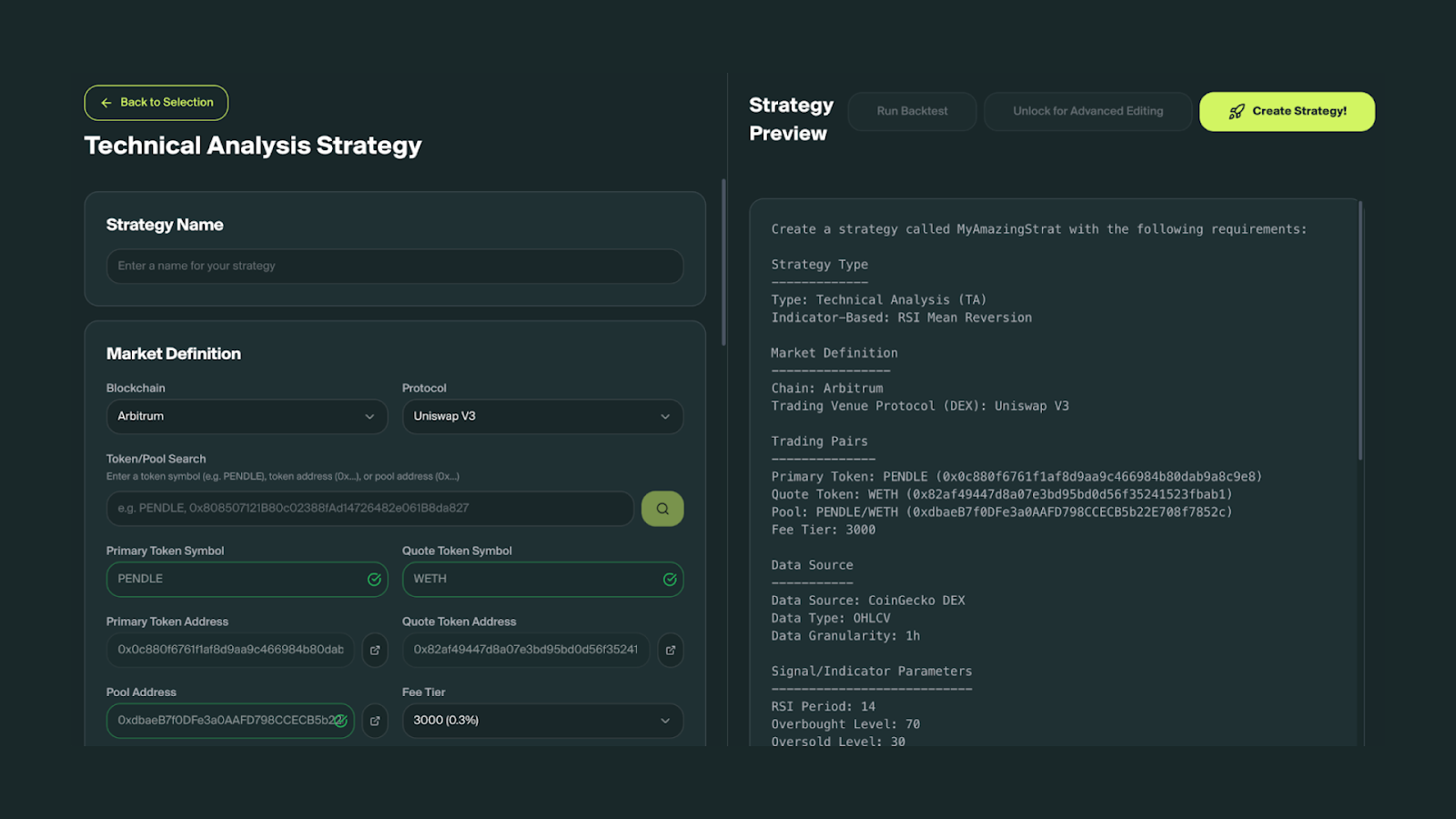Open the Pool Address external link icon
Image resolution: width=1456 pixels, height=819 pixels.
point(375,721)
